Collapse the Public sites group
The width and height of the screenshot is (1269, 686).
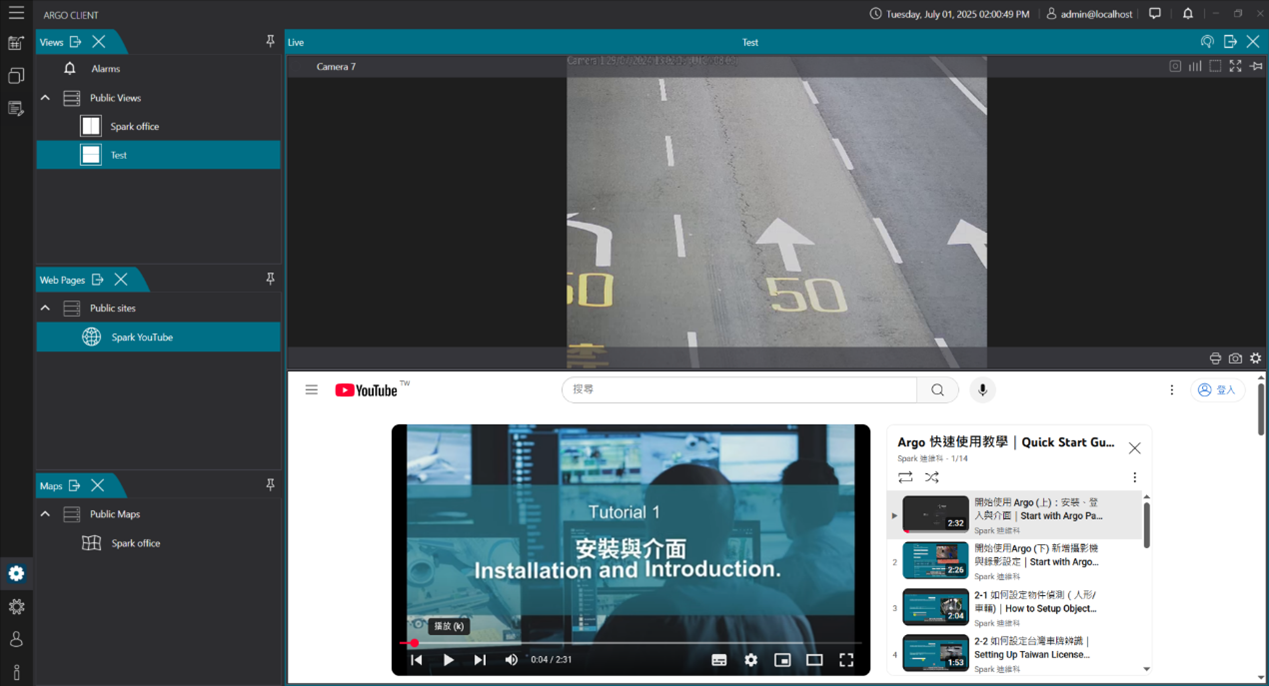coord(44,308)
